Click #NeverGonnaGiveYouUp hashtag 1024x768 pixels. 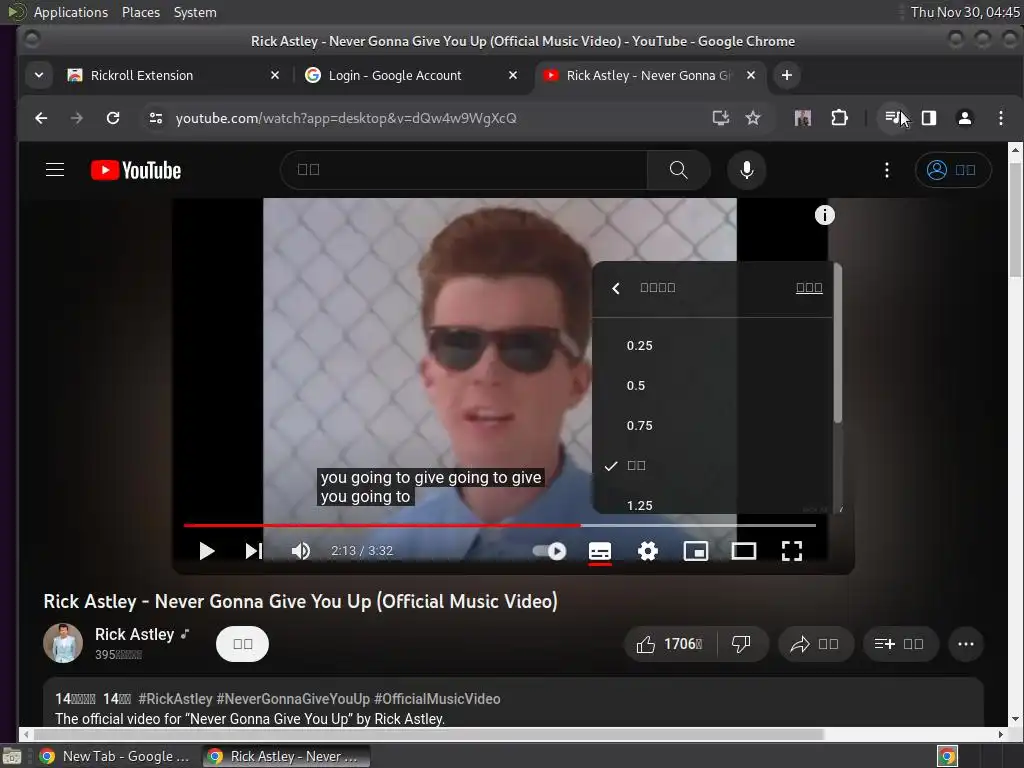[x=293, y=699]
